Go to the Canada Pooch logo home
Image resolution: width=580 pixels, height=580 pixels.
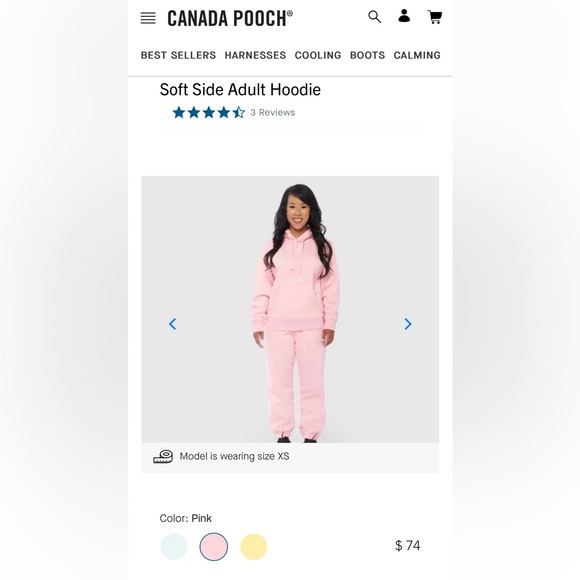click(230, 18)
